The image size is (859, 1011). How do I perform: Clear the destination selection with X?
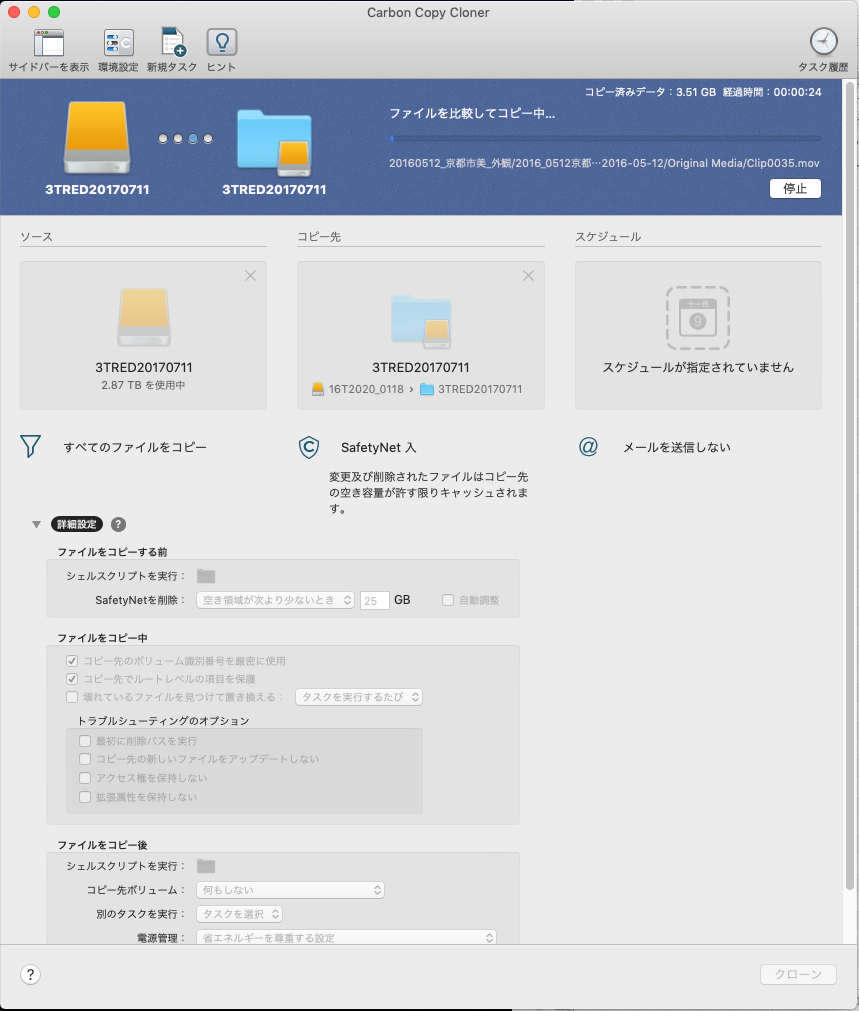click(529, 276)
